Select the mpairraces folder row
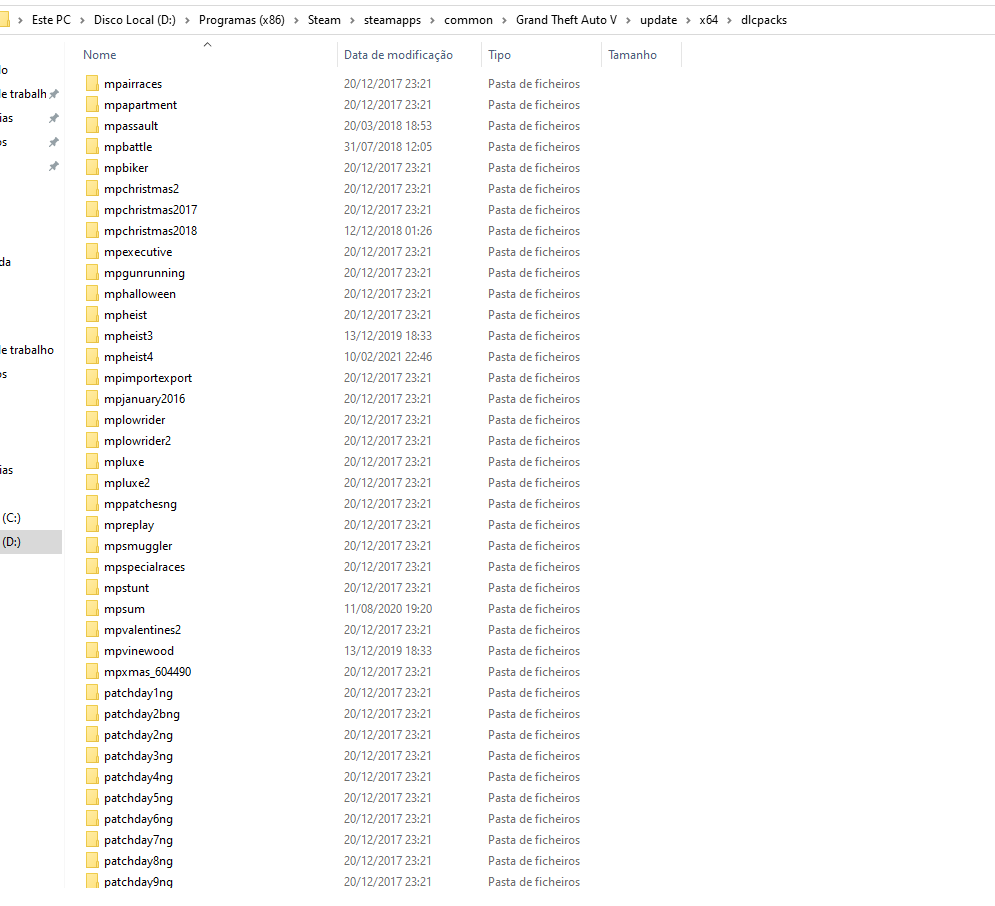This screenshot has width=995, height=906. click(x=135, y=83)
